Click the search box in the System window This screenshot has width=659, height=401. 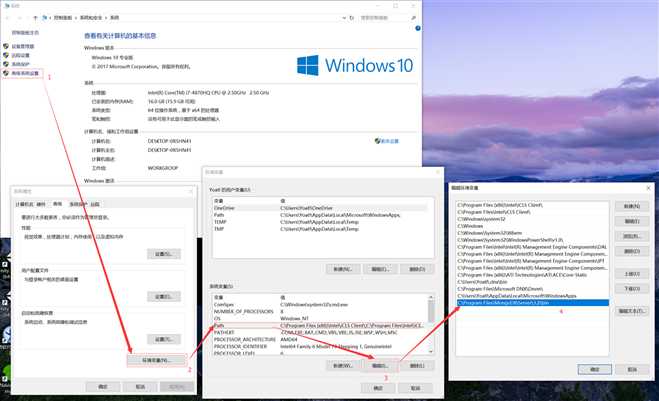tap(384, 18)
